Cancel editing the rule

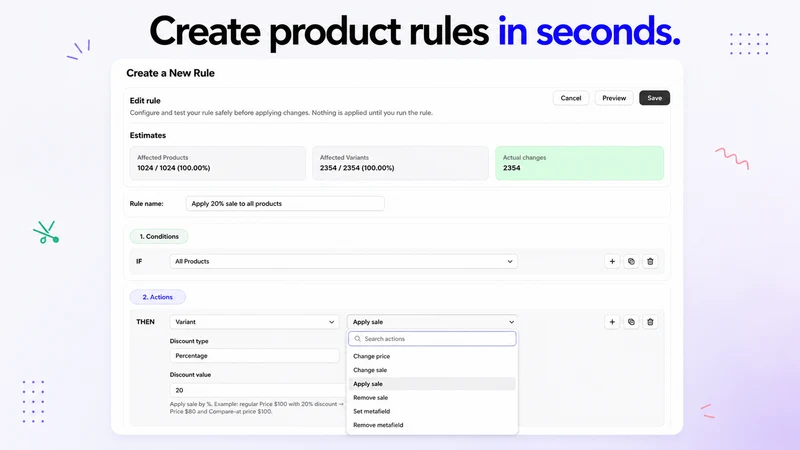coord(571,98)
